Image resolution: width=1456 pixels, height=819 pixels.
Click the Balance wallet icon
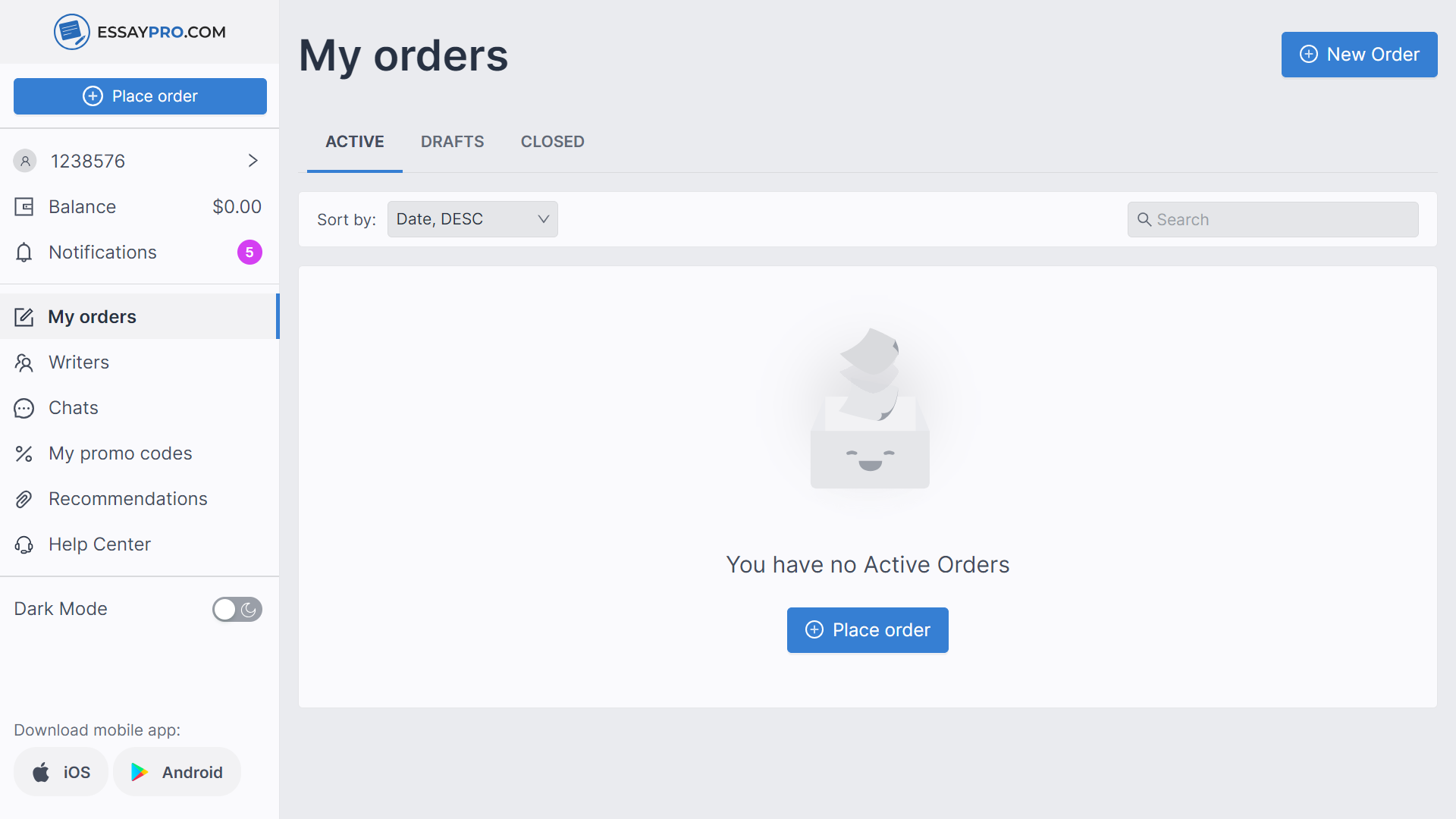point(24,207)
